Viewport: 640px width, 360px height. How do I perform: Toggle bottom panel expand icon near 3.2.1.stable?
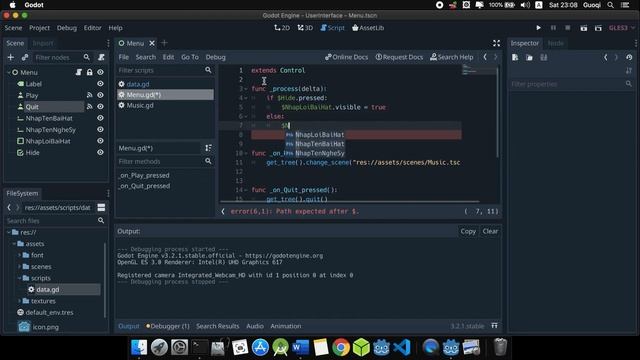tap(494, 326)
